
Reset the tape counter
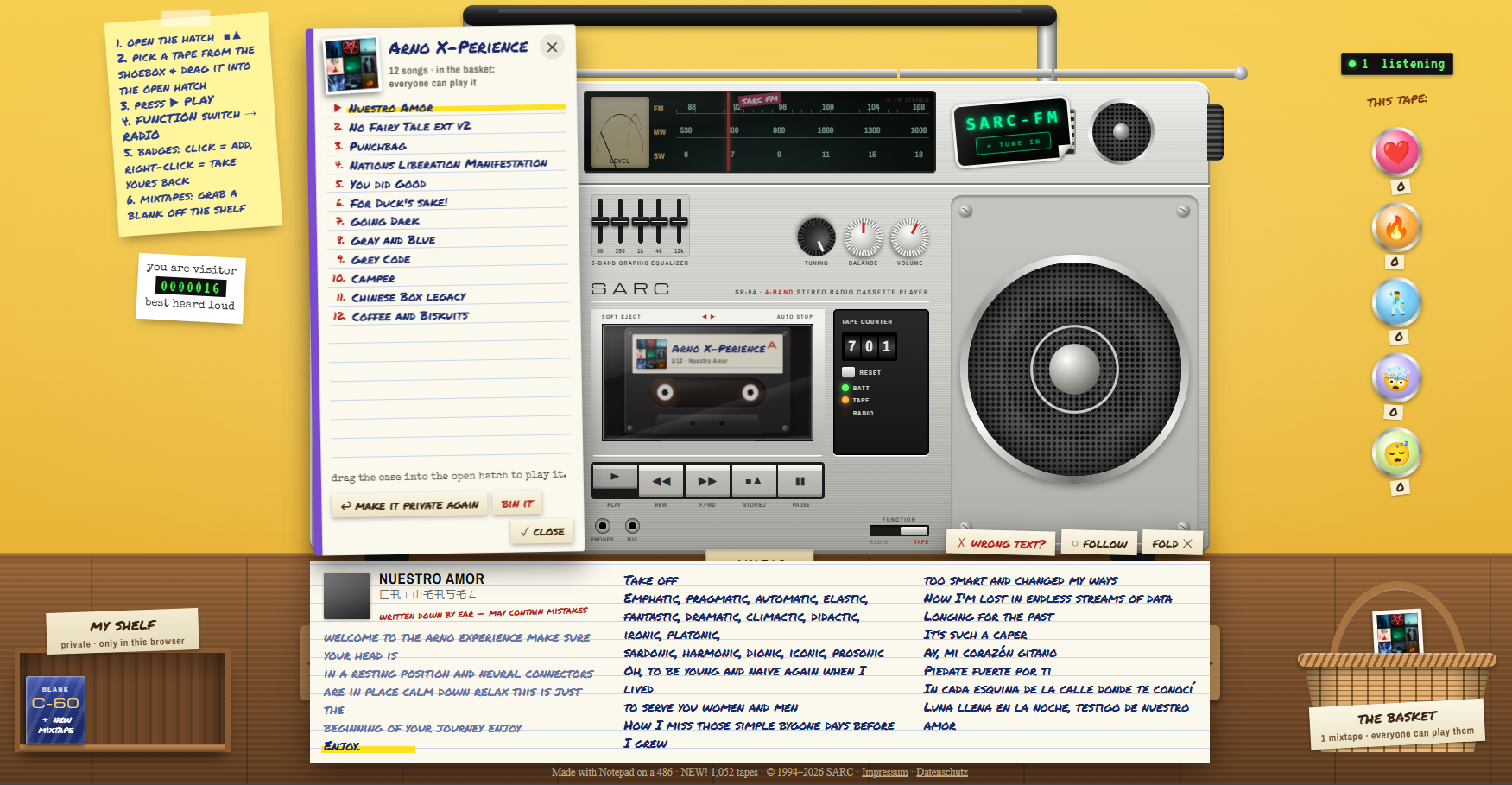pyautogui.click(x=849, y=372)
